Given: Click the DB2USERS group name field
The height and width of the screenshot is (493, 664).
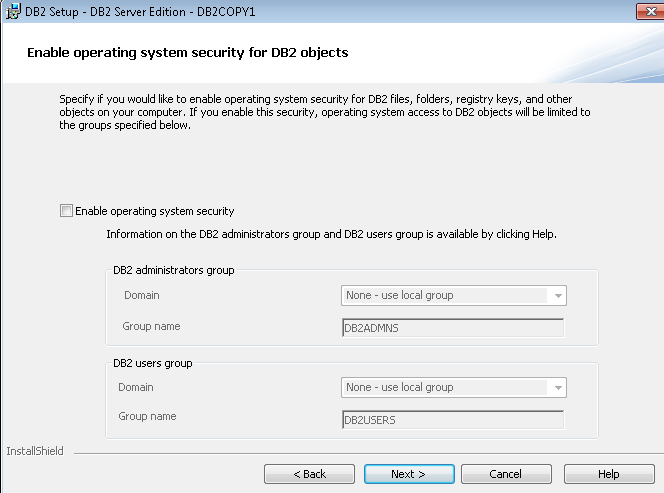Looking at the screenshot, I should [x=453, y=420].
